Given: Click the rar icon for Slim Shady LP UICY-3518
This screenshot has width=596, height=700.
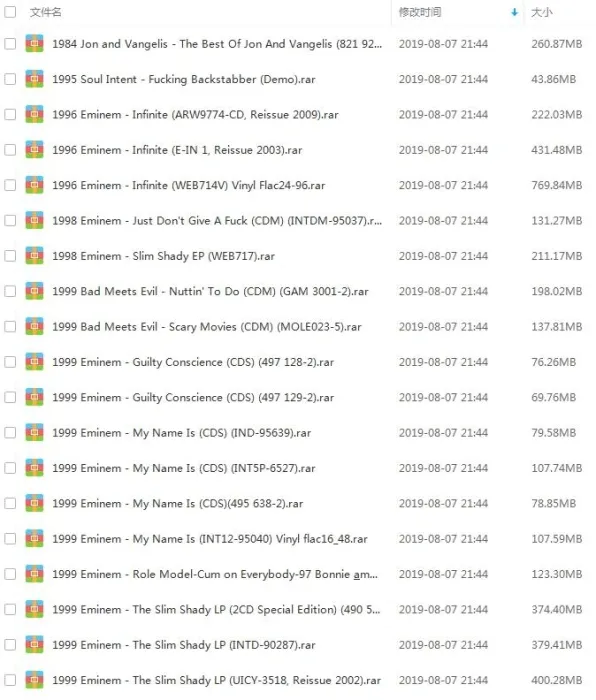Looking at the screenshot, I should point(34,679).
